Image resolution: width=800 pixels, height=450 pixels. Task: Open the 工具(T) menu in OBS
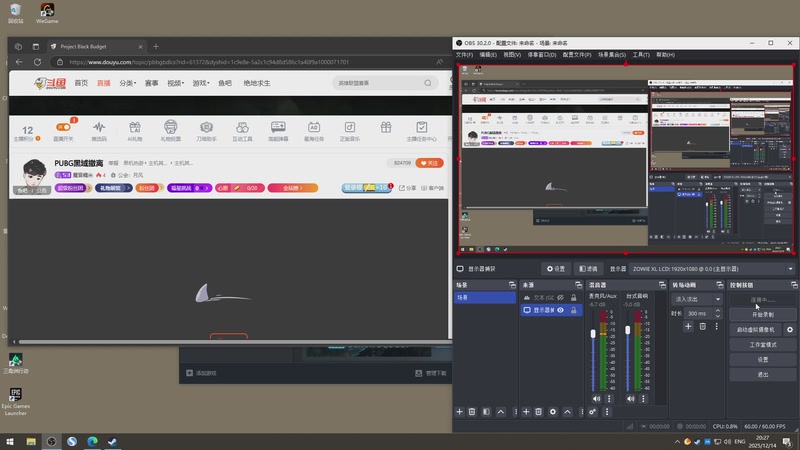coord(641,55)
